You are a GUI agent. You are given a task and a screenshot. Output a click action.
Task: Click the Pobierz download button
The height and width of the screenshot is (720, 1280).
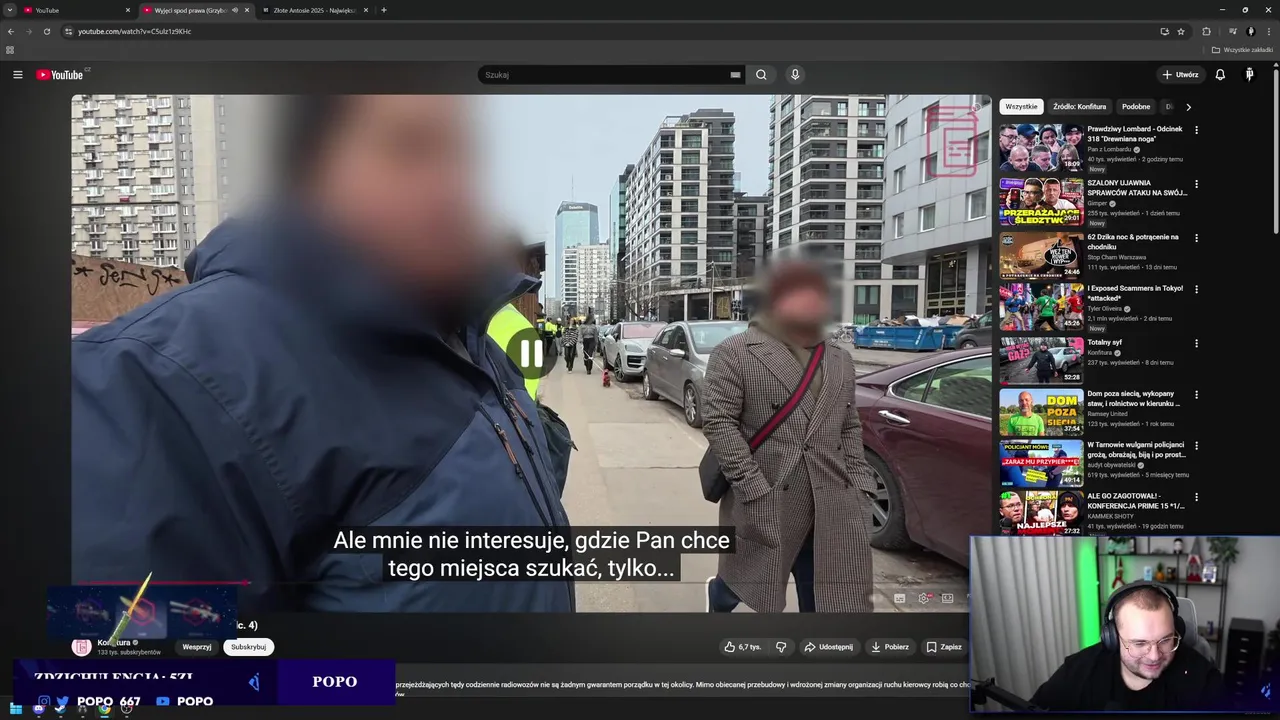coord(890,647)
